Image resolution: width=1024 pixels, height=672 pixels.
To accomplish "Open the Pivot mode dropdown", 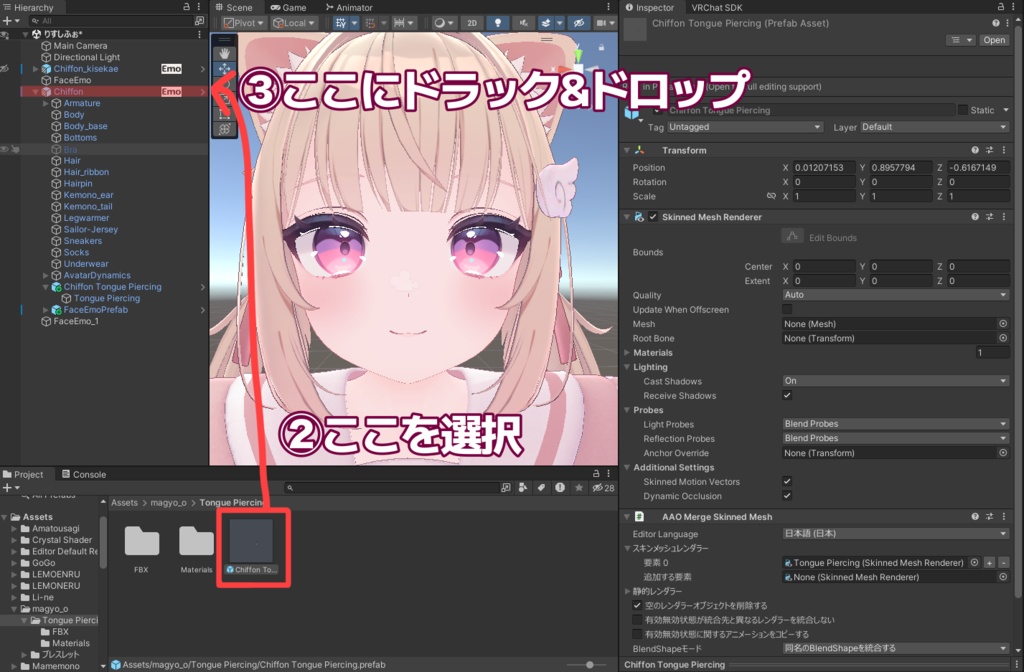I will coord(243,23).
